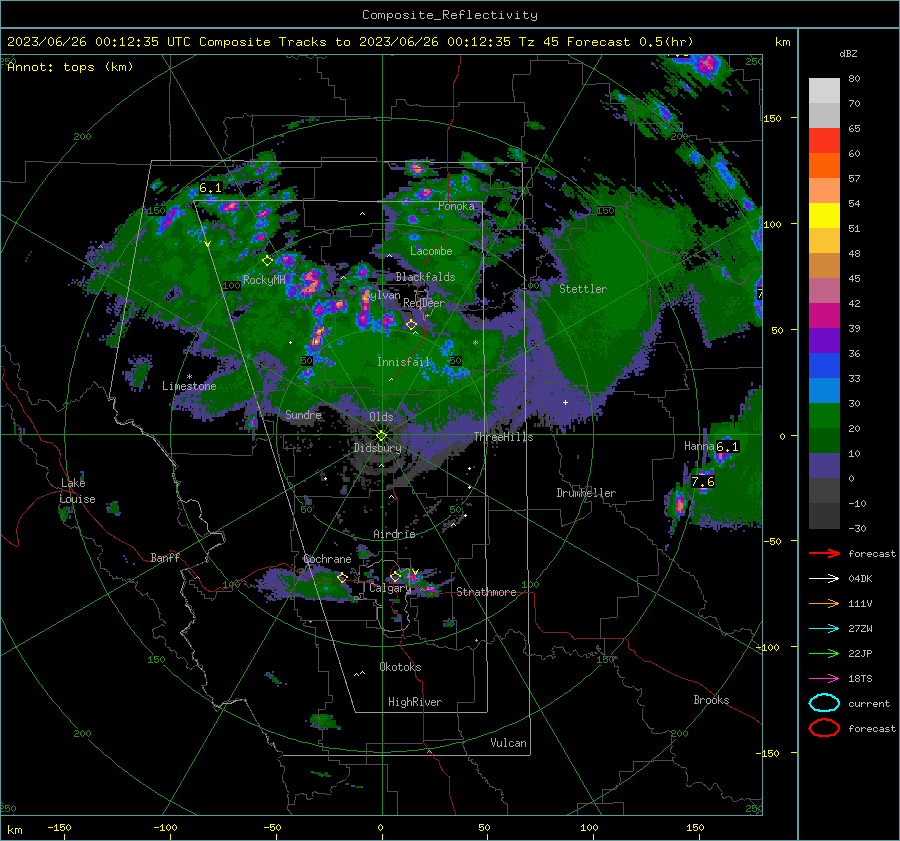
Task: Click the 6.1 storm top beside Hanna
Action: coord(727,447)
